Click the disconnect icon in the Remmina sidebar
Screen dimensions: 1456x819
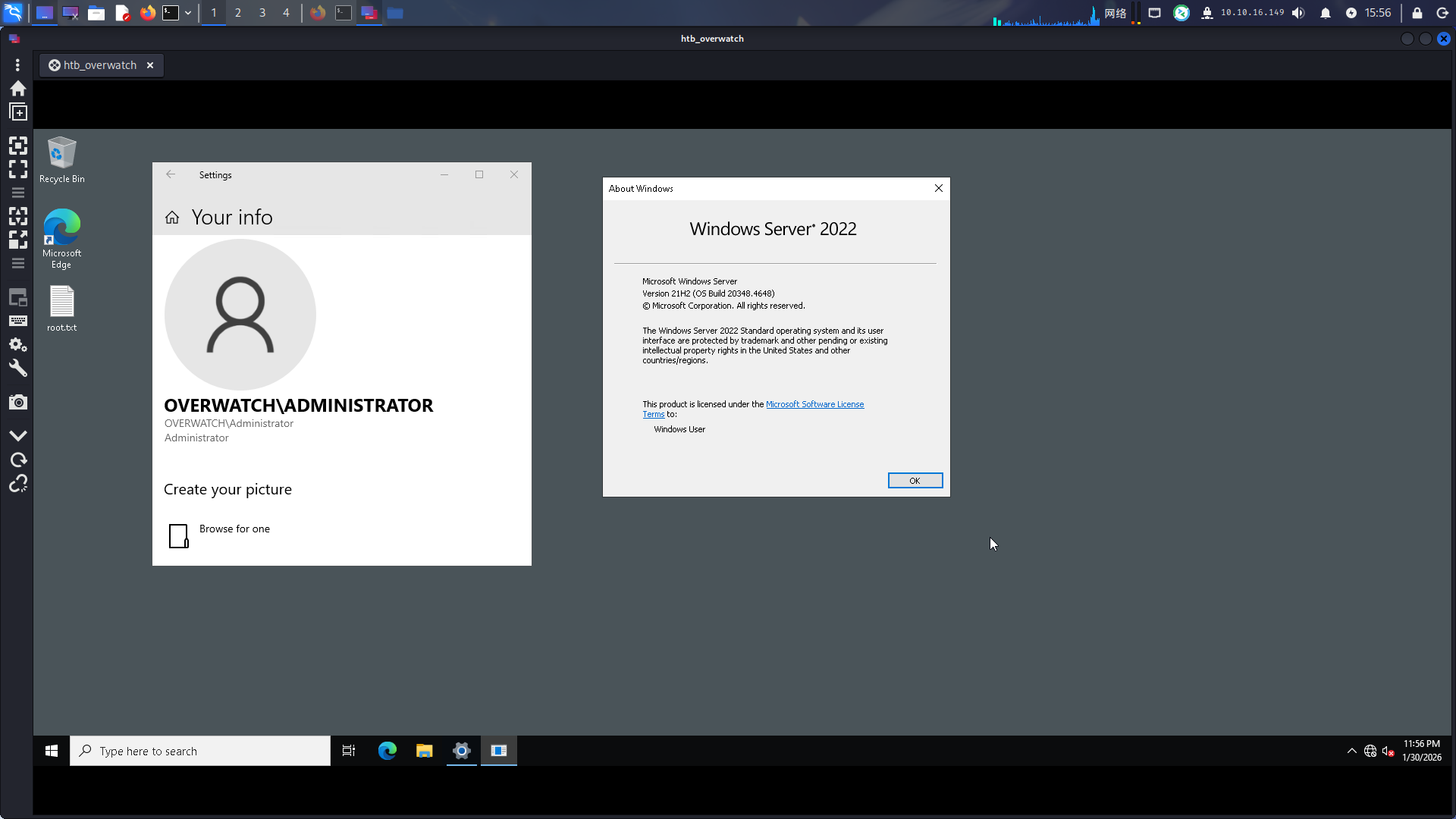(x=18, y=484)
